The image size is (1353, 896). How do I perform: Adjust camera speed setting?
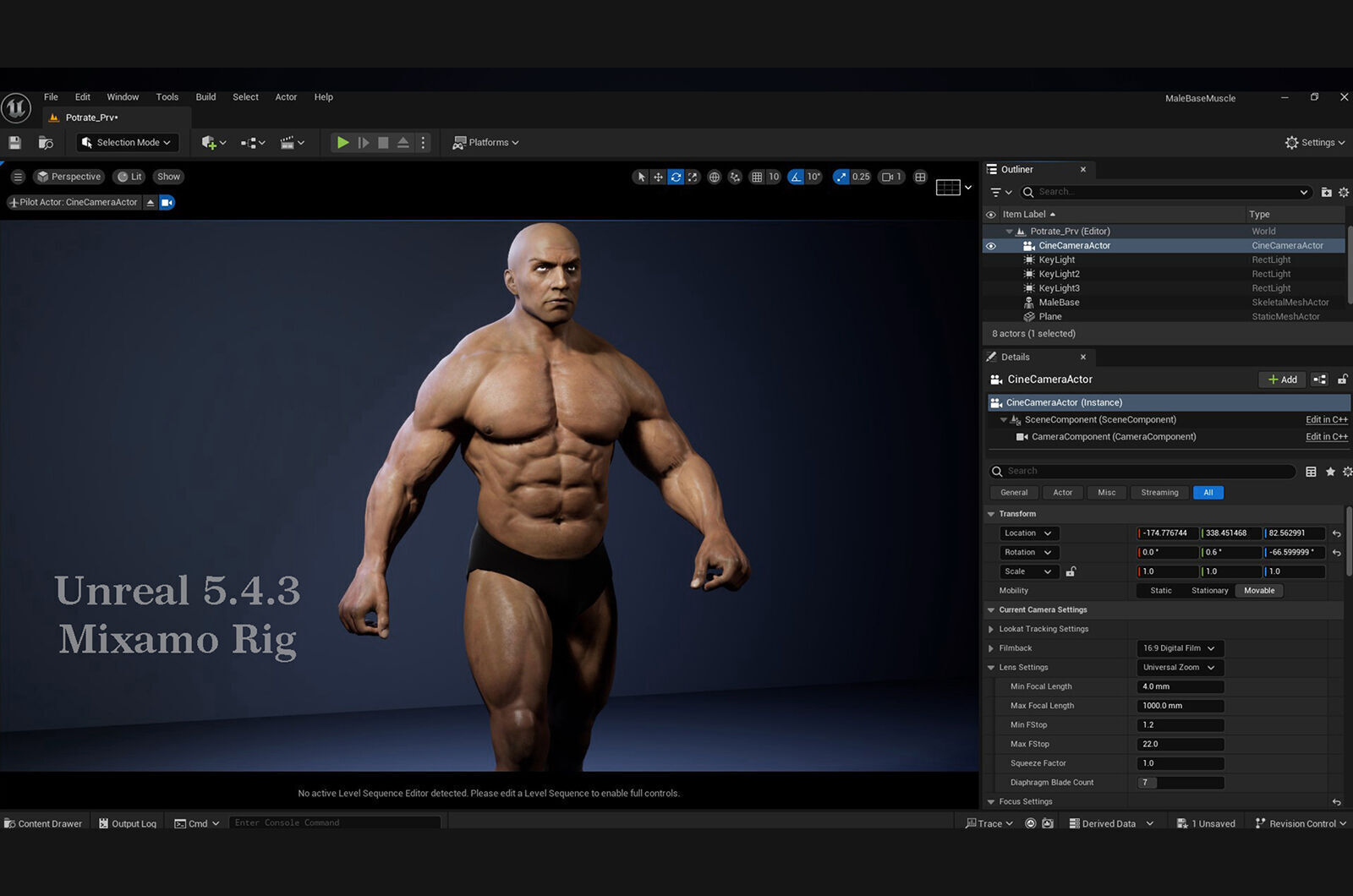click(892, 177)
